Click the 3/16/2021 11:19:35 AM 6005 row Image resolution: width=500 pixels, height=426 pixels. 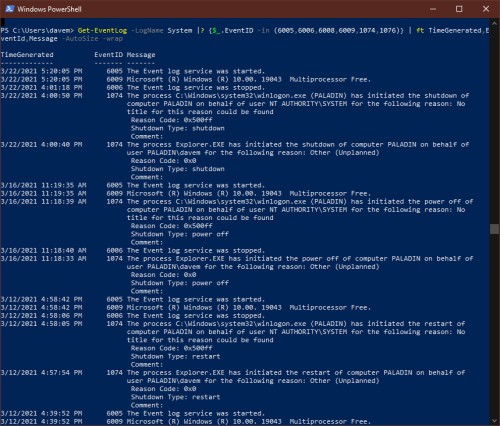(133, 185)
